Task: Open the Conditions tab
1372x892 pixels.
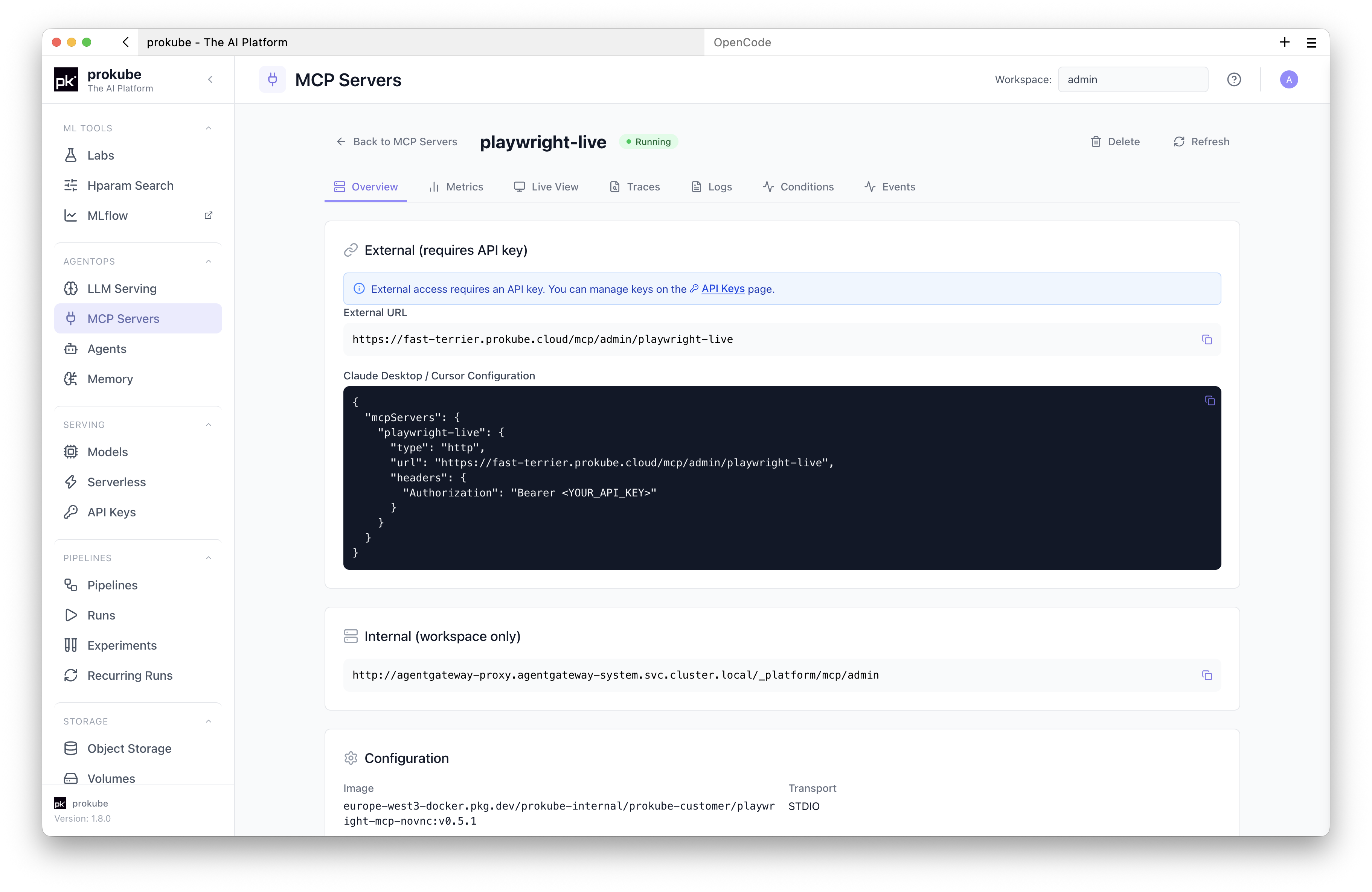Action: tap(799, 187)
